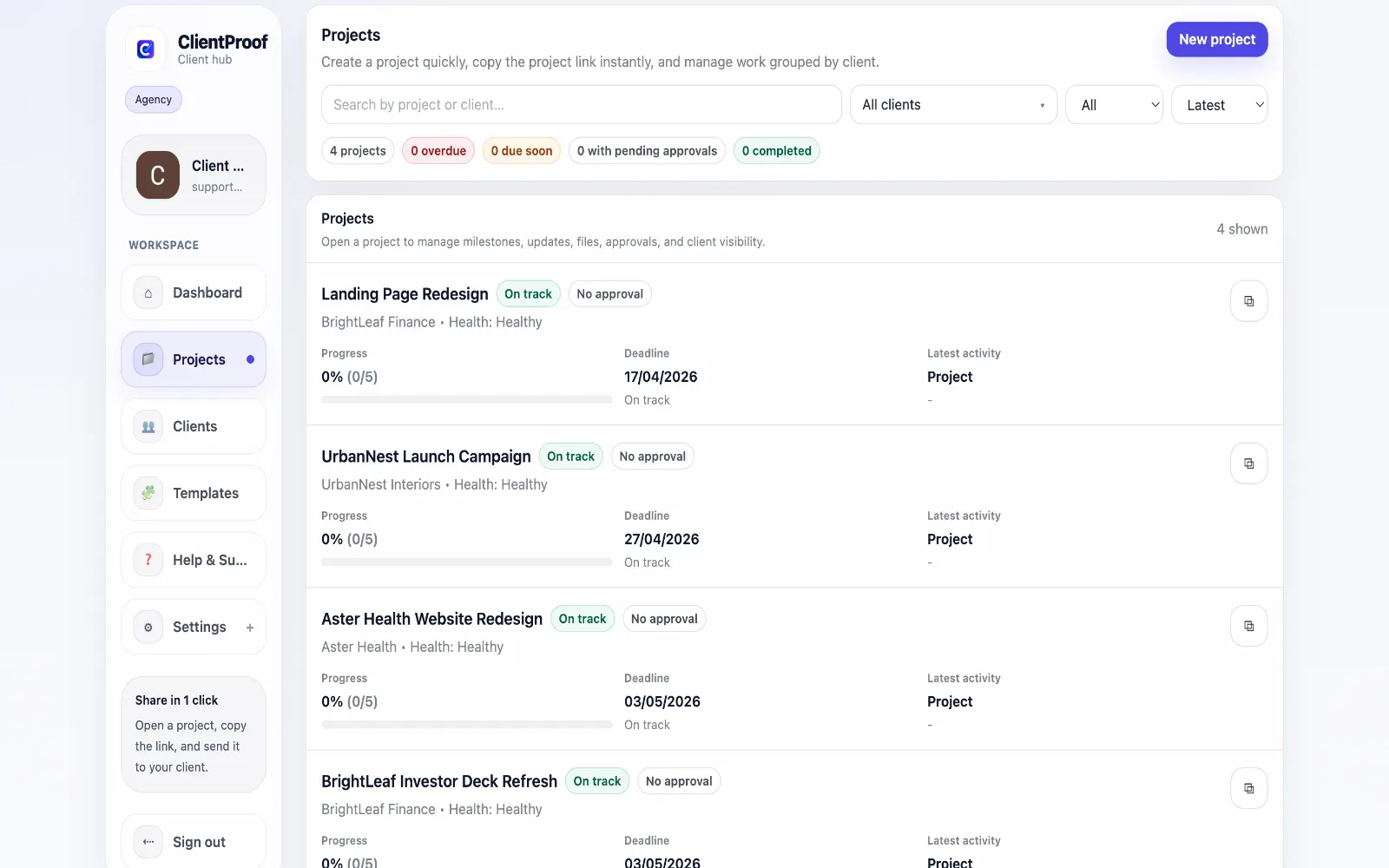Screen dimensions: 1389x868
Task: Click the client avatar with letter C
Action: pos(158,175)
